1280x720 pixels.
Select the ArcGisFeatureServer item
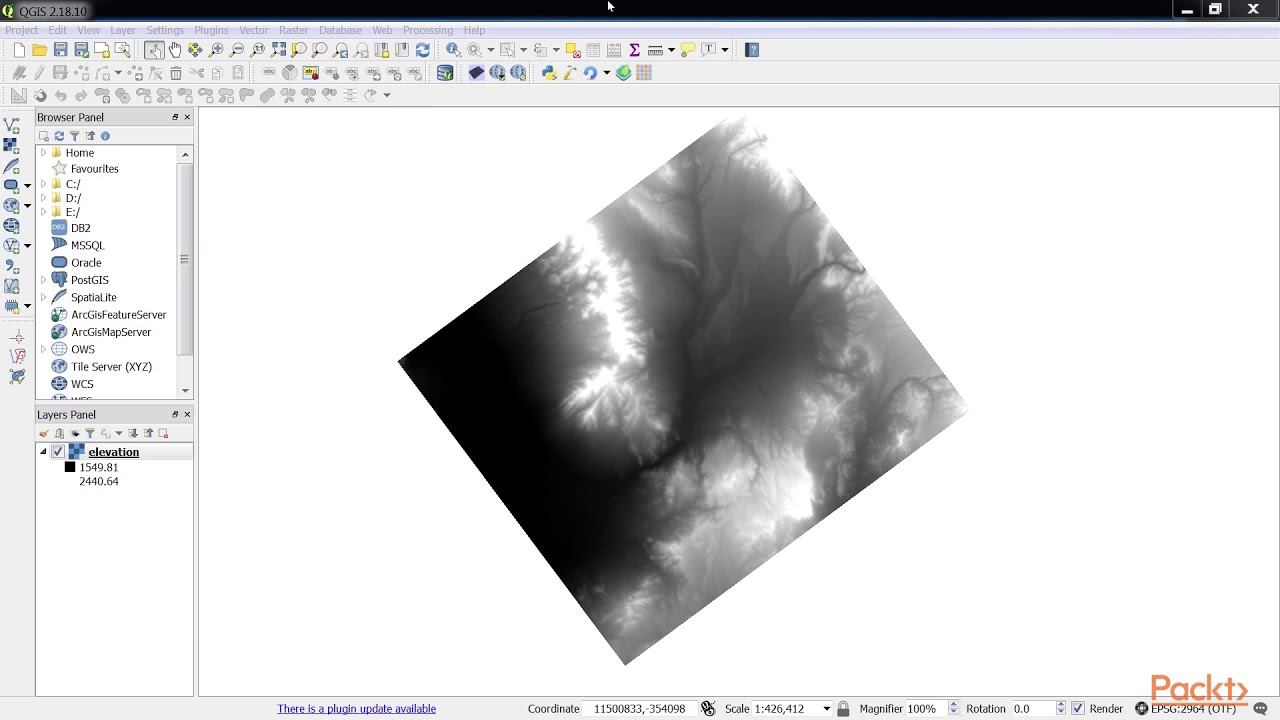click(119, 315)
